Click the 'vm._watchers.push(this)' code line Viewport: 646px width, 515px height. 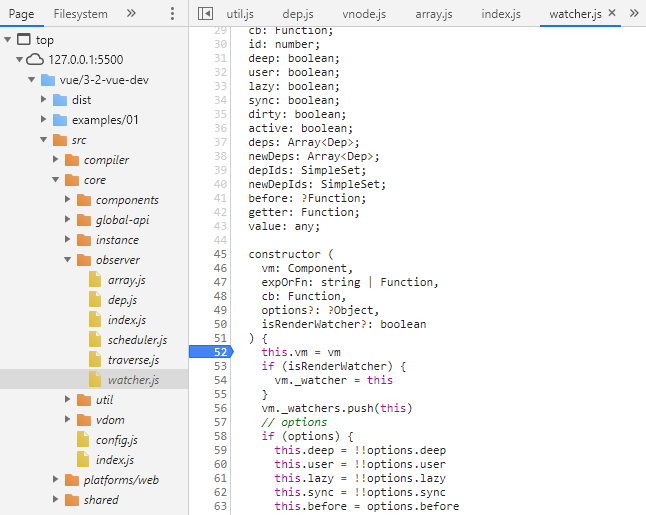point(337,408)
